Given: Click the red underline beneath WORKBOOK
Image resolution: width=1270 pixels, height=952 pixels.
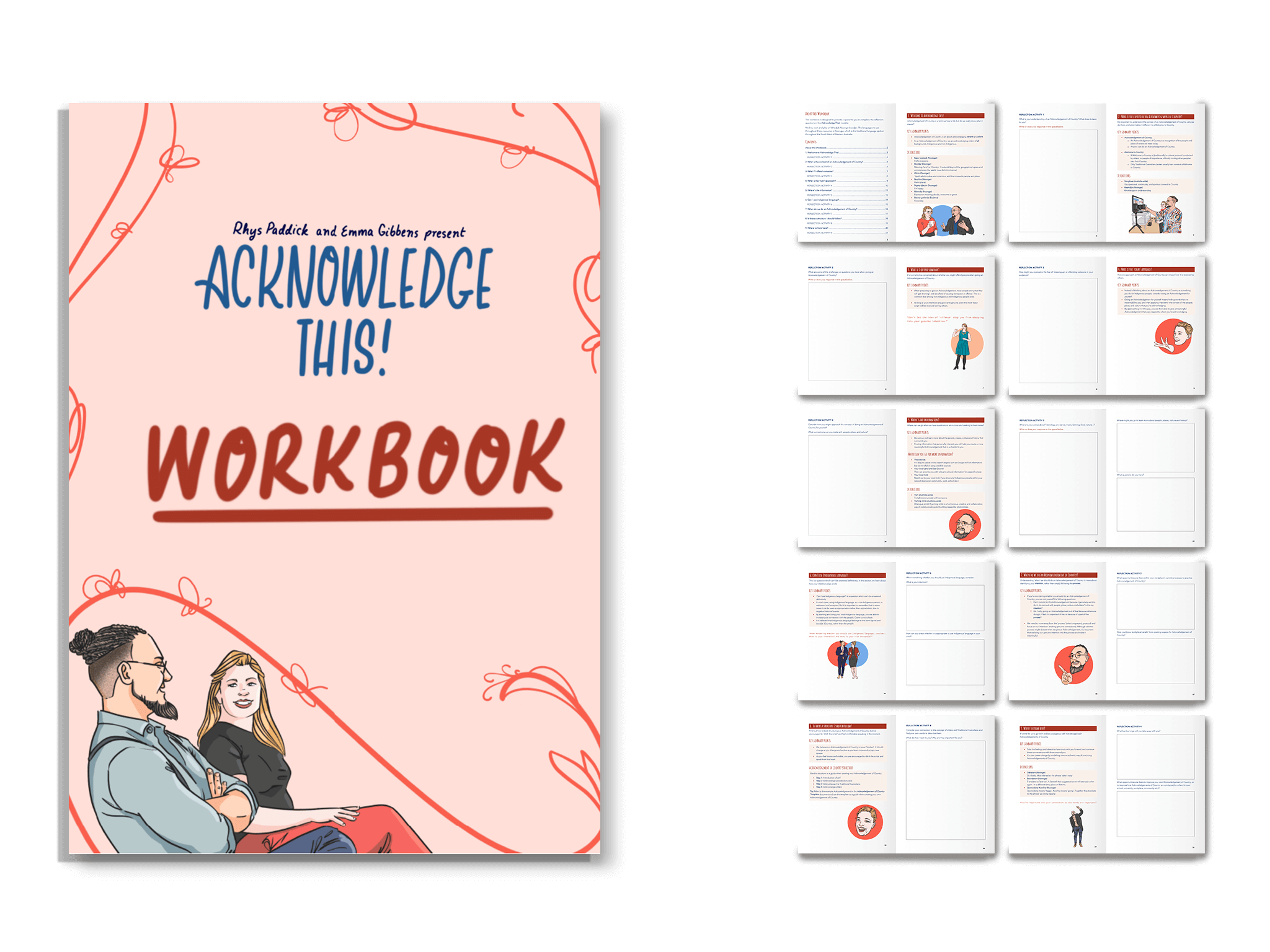Looking at the screenshot, I should coord(353,514).
